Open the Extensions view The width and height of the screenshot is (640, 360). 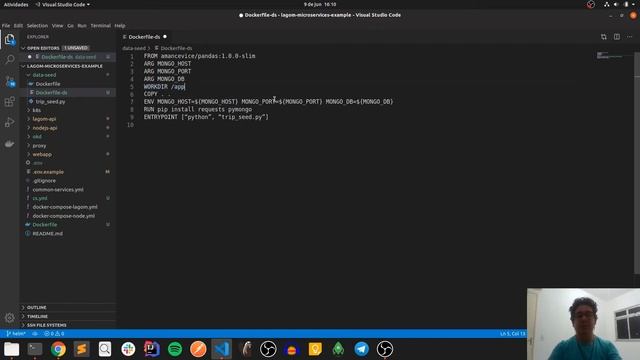tap(9, 101)
